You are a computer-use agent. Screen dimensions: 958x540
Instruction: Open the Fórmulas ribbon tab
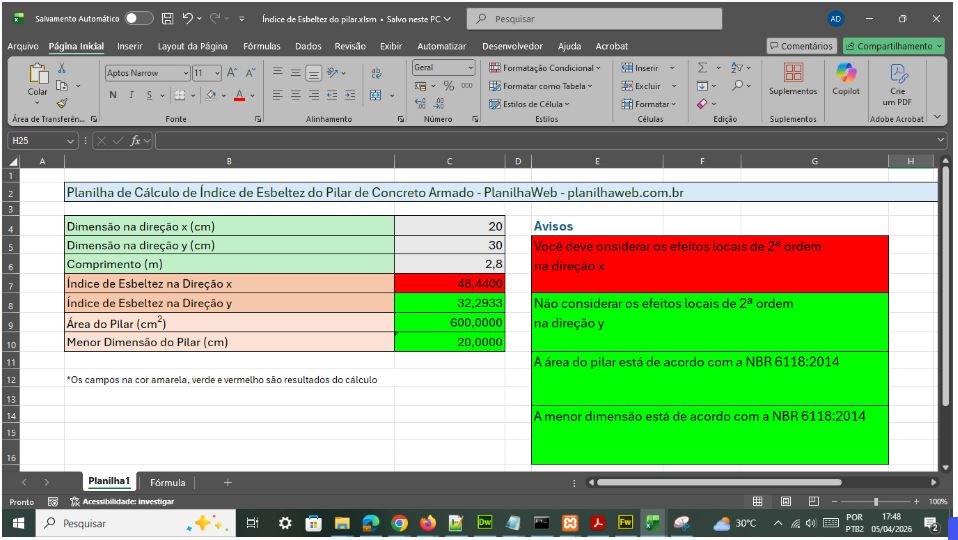261,46
